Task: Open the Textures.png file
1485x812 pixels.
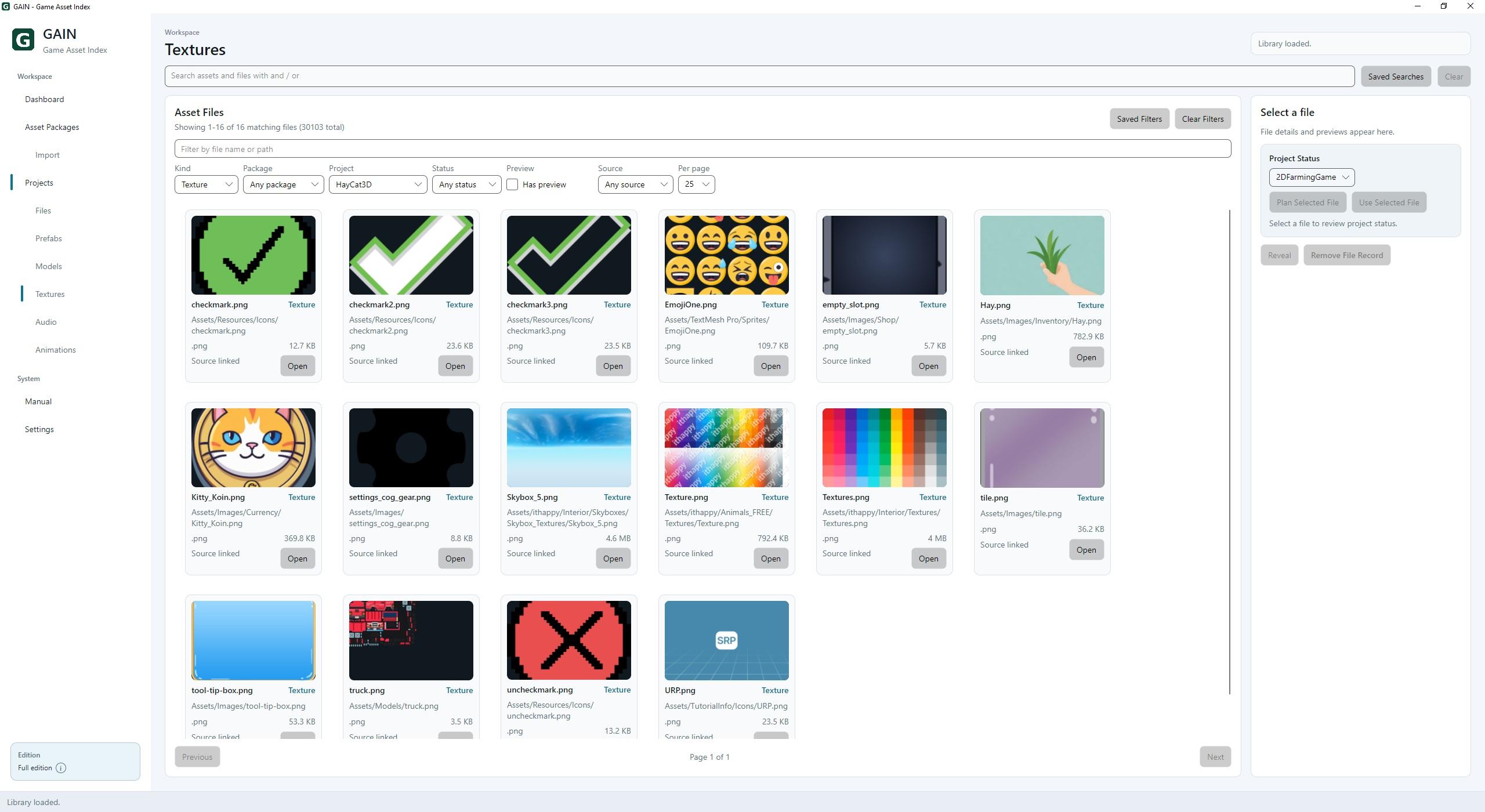Action: pyautogui.click(x=929, y=559)
